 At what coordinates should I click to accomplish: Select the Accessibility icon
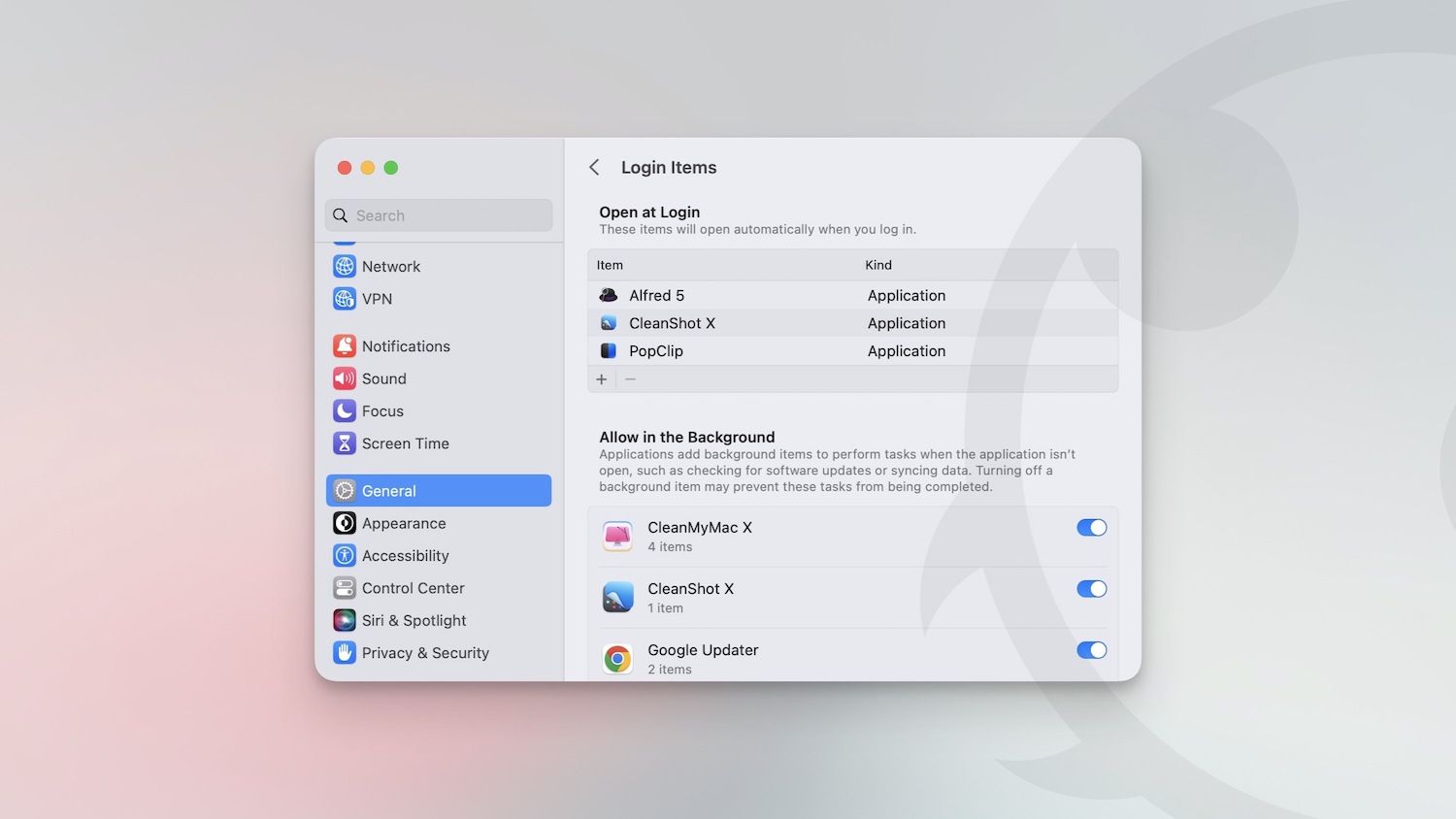pyautogui.click(x=345, y=555)
